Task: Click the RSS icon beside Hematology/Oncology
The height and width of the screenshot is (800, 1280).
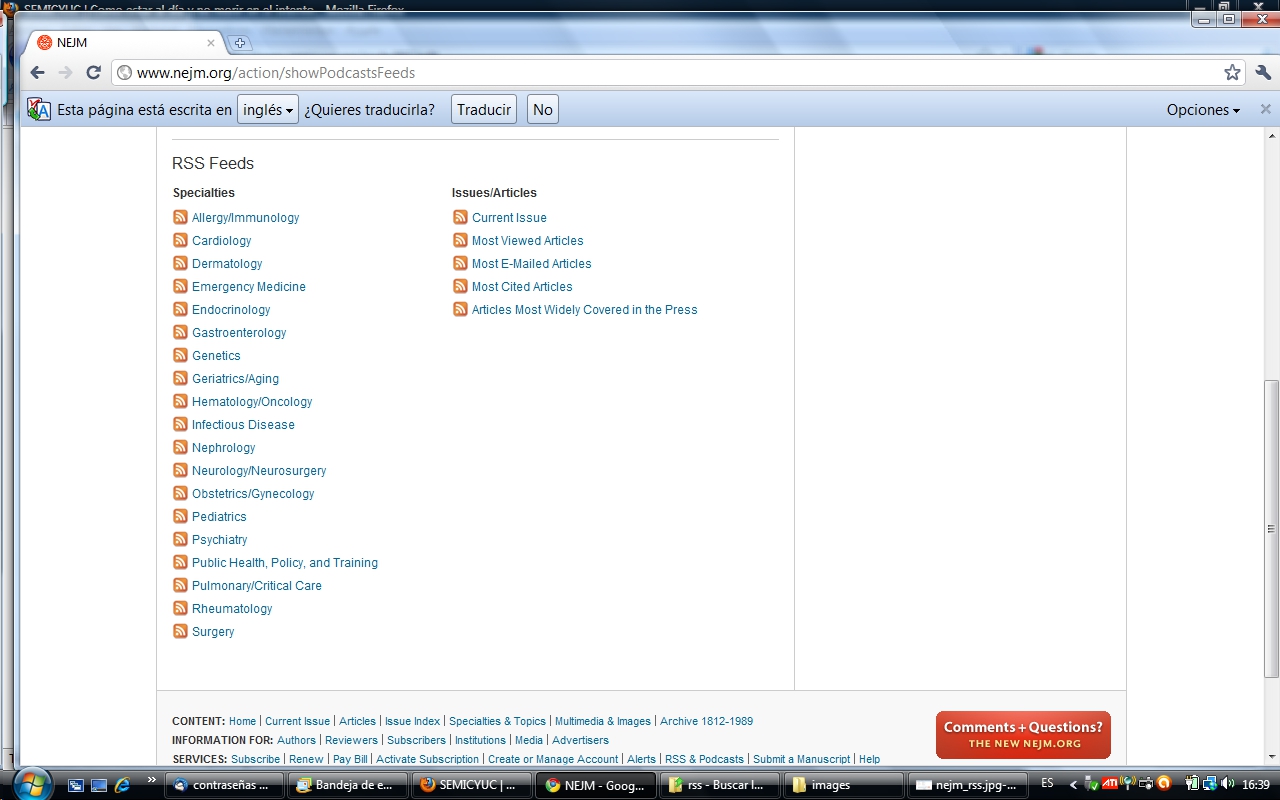Action: [x=180, y=401]
